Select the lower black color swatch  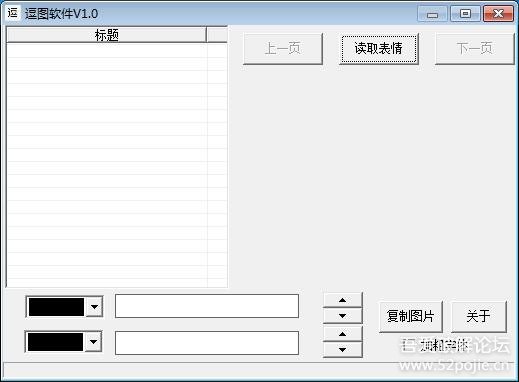coord(55,342)
